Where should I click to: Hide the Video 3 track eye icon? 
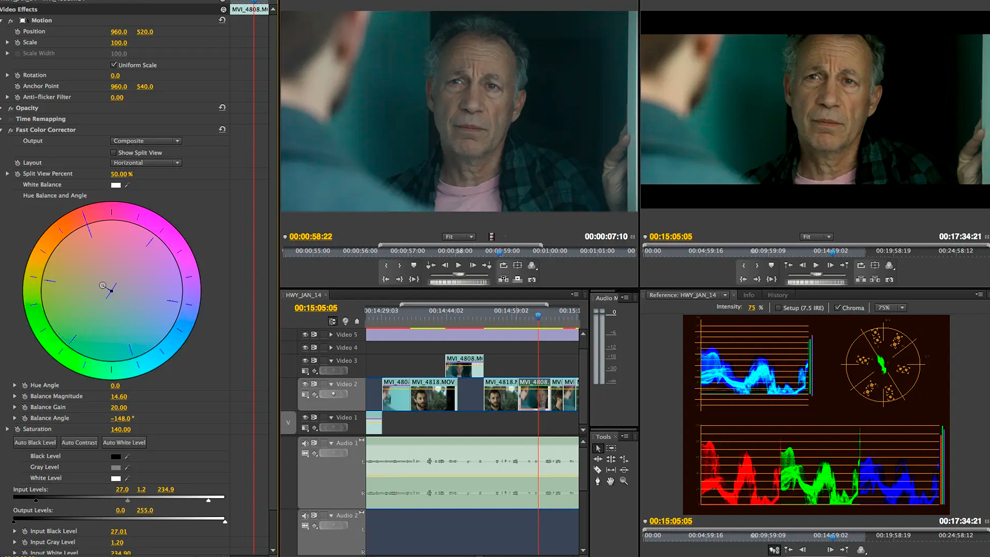[305, 361]
